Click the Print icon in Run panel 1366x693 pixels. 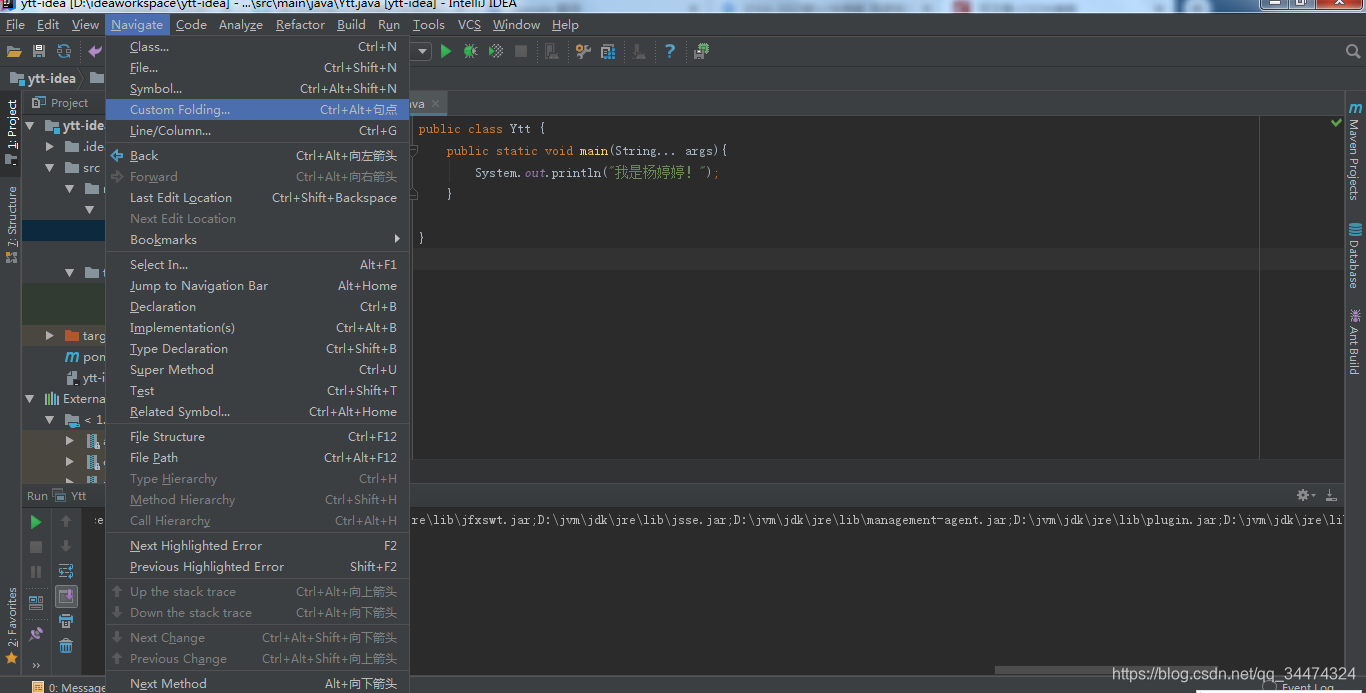(x=66, y=621)
